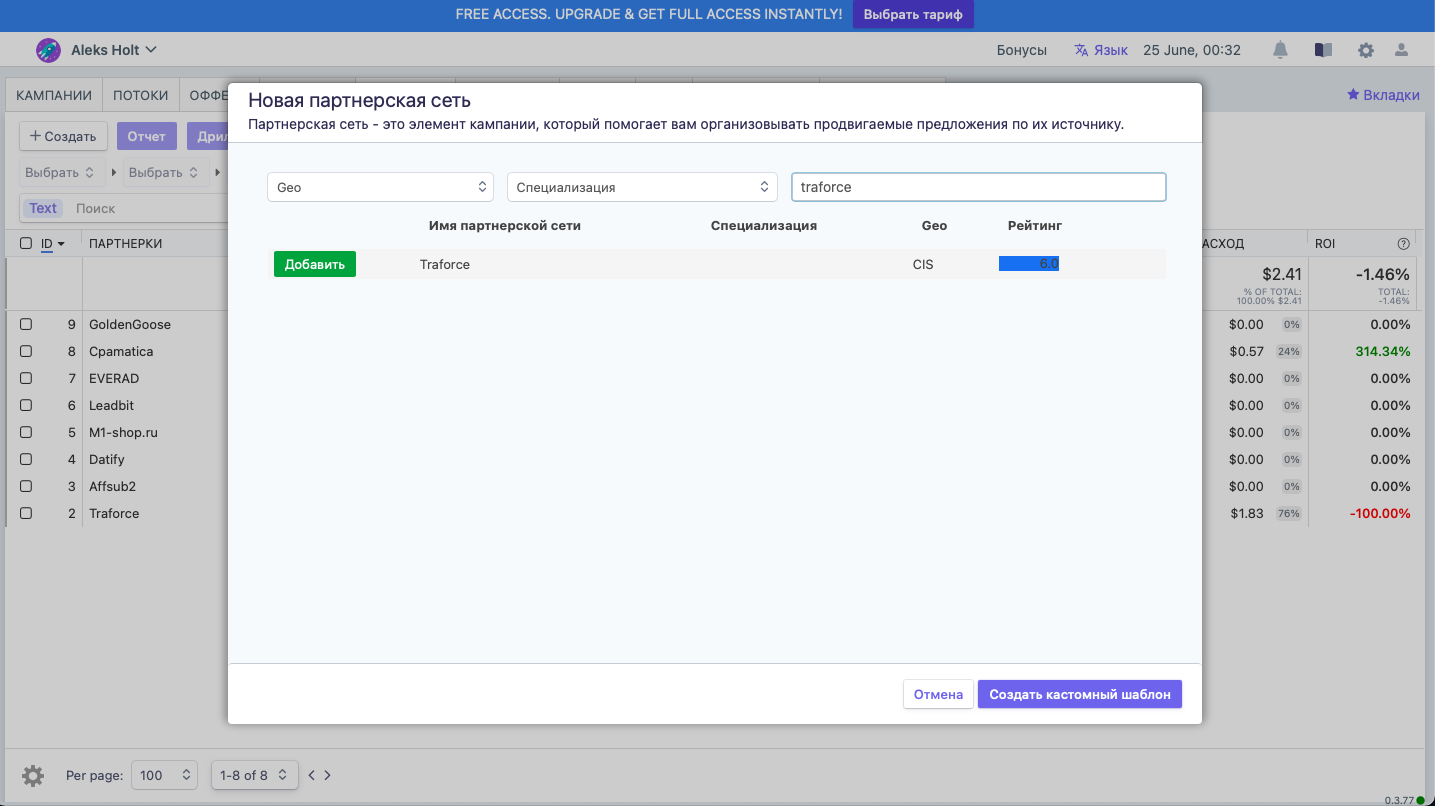Open the Бонусы menu item
This screenshot has height=806, width=1435.
click(x=1022, y=50)
